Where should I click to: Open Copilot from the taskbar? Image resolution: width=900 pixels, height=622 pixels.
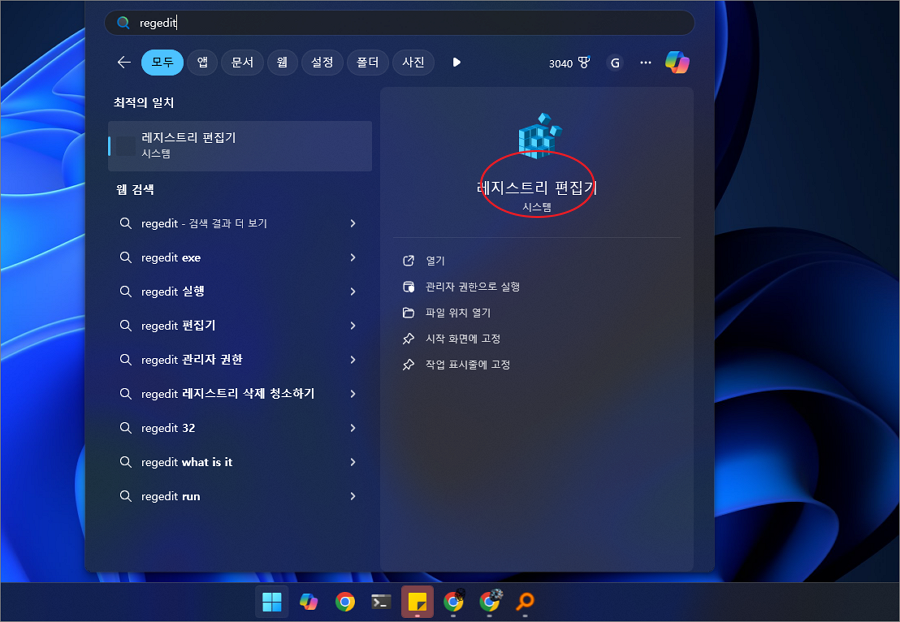pos(308,601)
